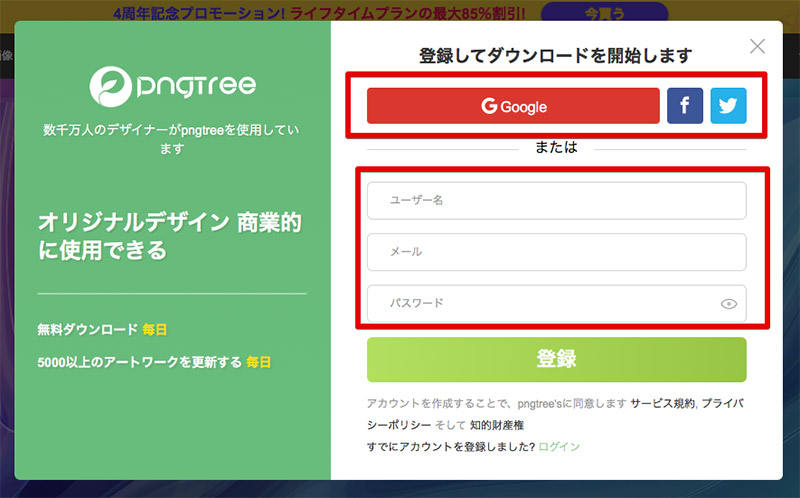Focus the ユーザー名 input field

(x=557, y=201)
